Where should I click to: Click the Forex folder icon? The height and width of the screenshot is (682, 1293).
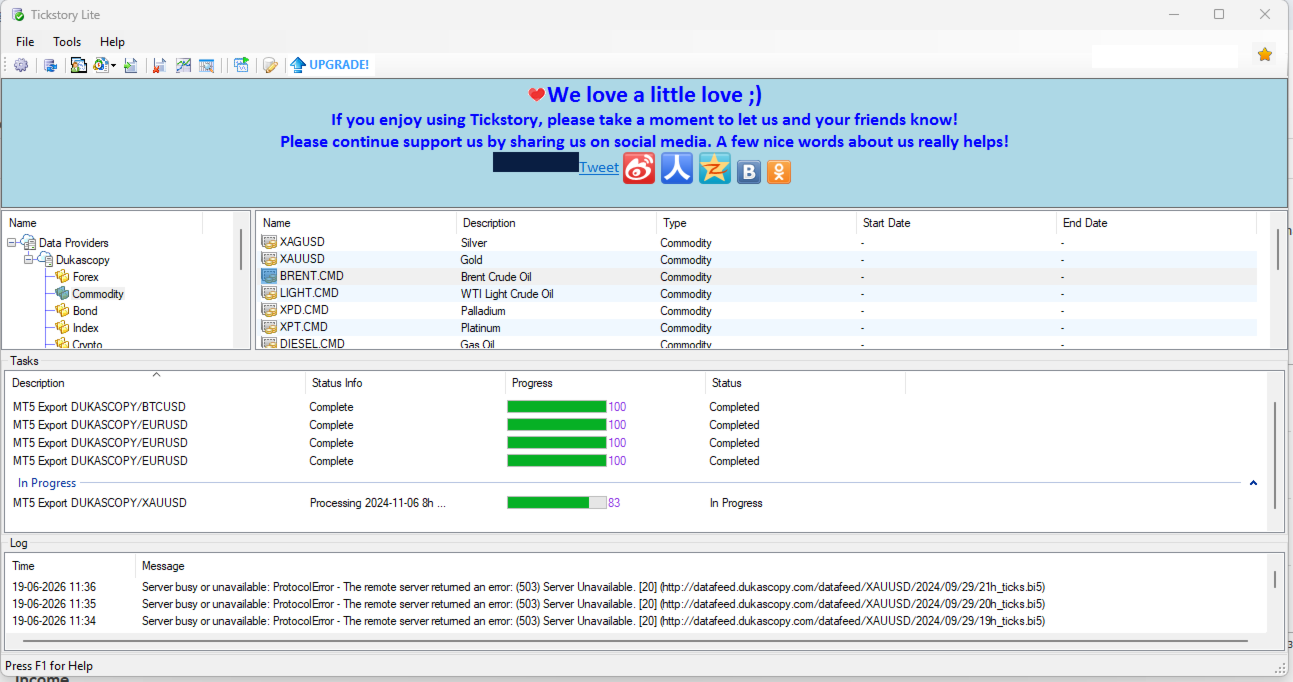[62, 277]
